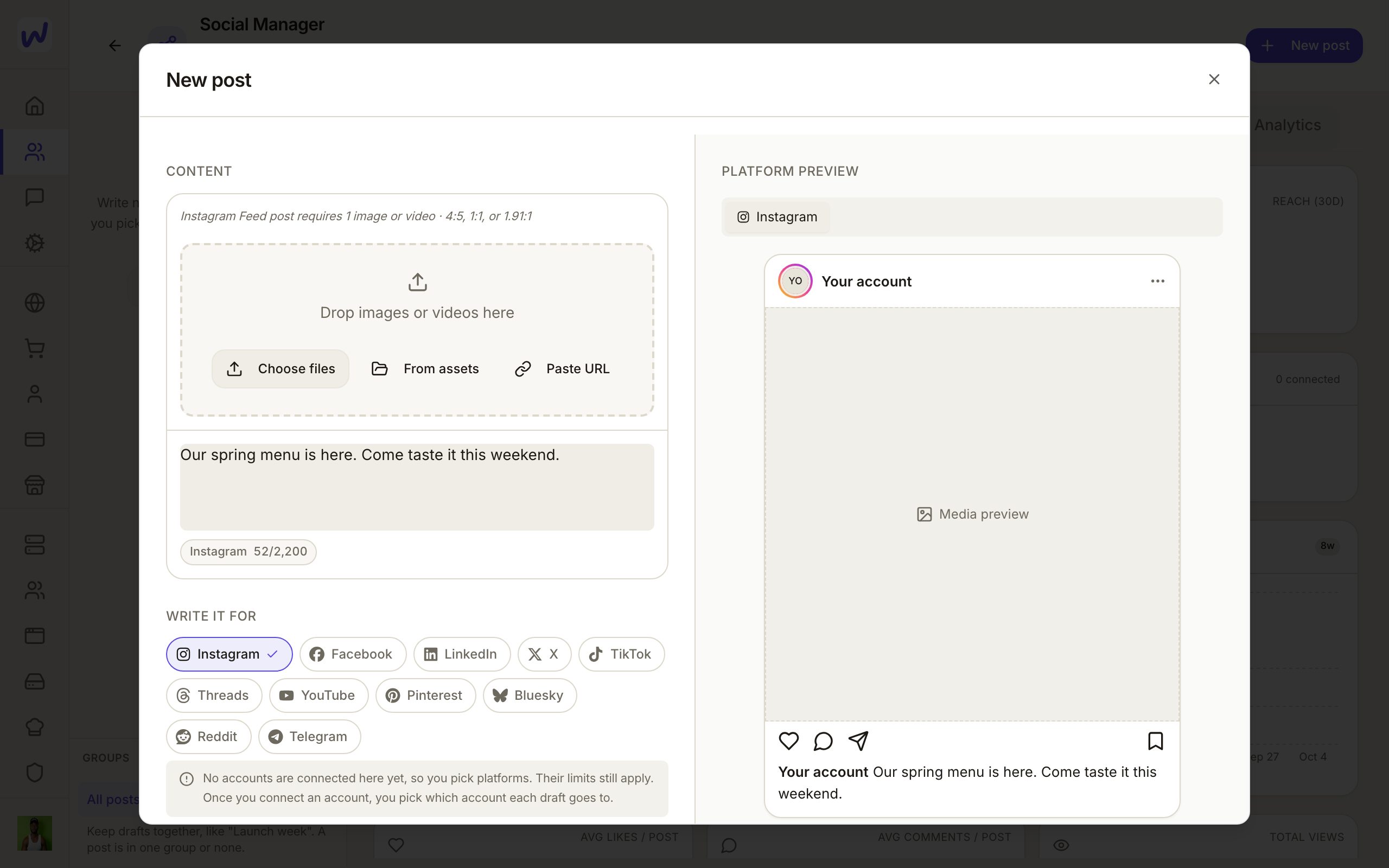Select the YouTube platform chip

click(318, 695)
